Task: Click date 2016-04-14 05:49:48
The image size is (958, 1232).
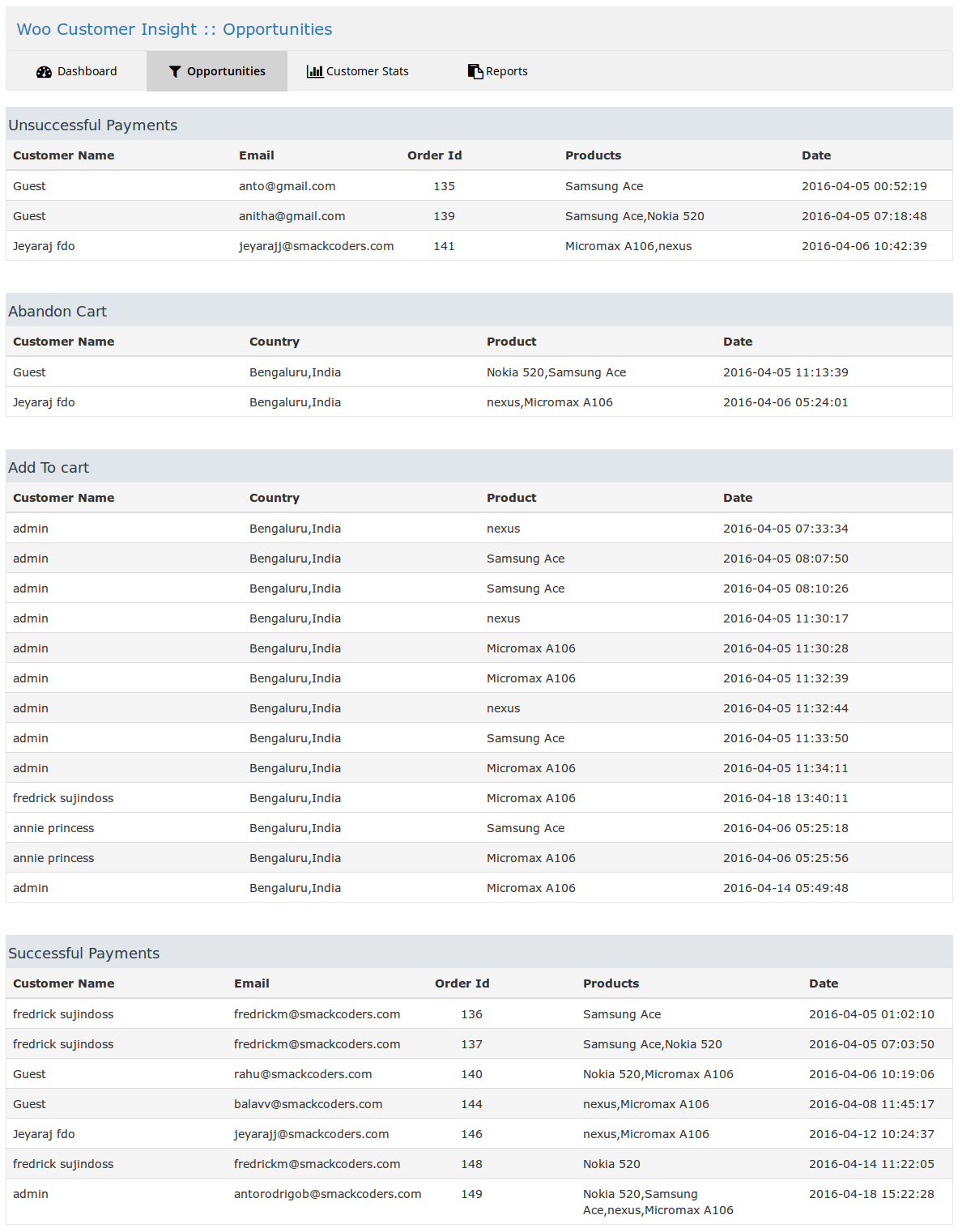Action: point(786,888)
